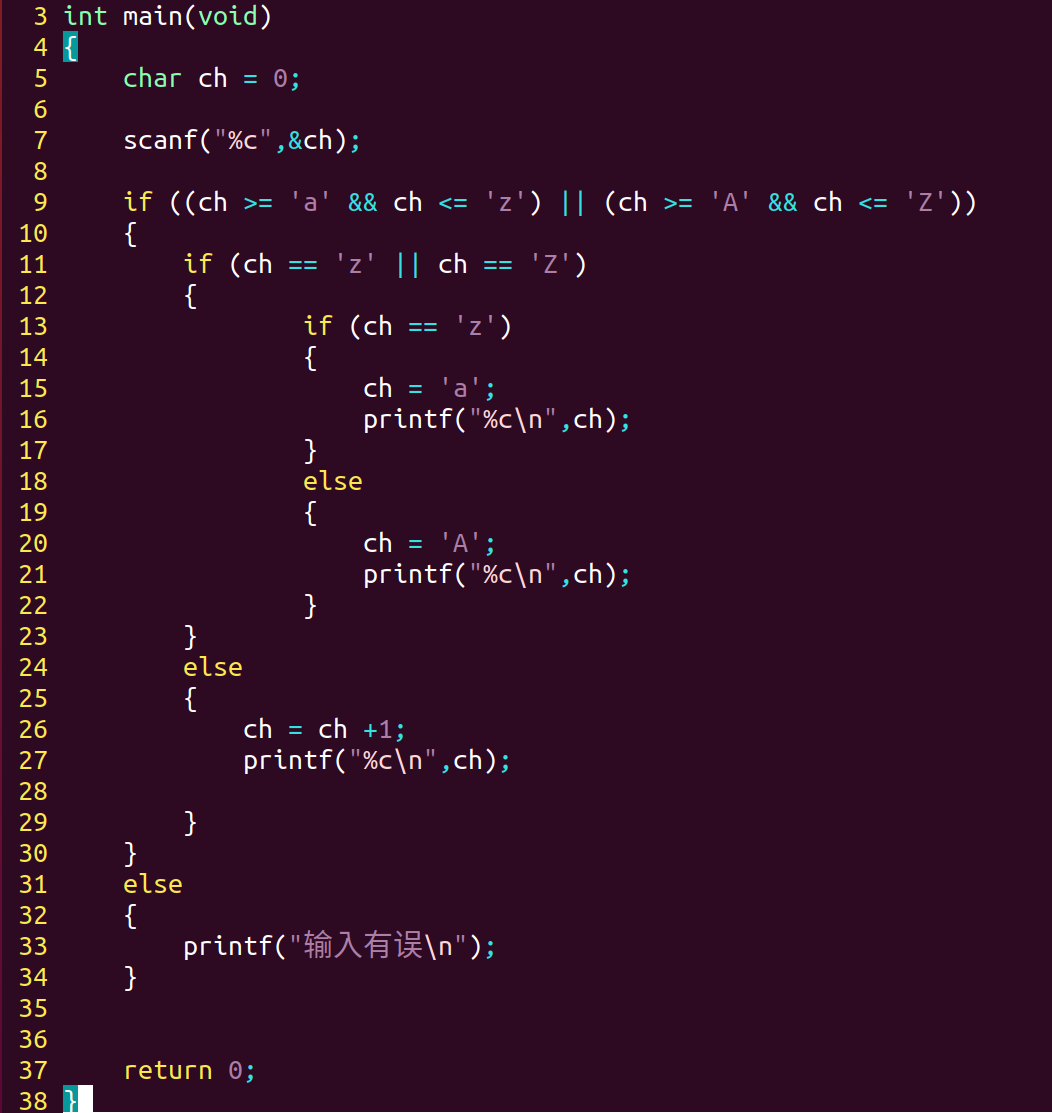Click the printf statement on line 27
Screen dimensions: 1052x1113
pyautogui.click(x=376, y=760)
